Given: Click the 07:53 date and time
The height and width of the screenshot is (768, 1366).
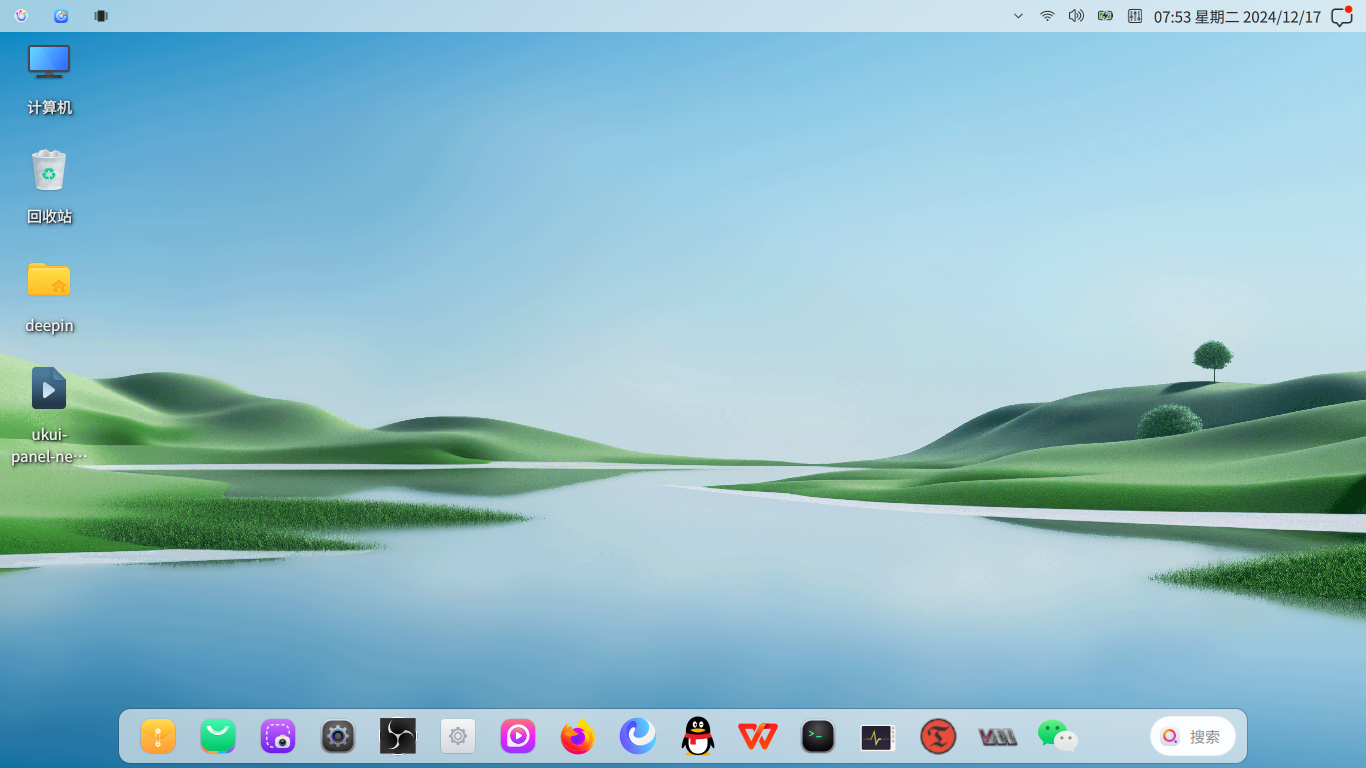Looking at the screenshot, I should point(1237,17).
